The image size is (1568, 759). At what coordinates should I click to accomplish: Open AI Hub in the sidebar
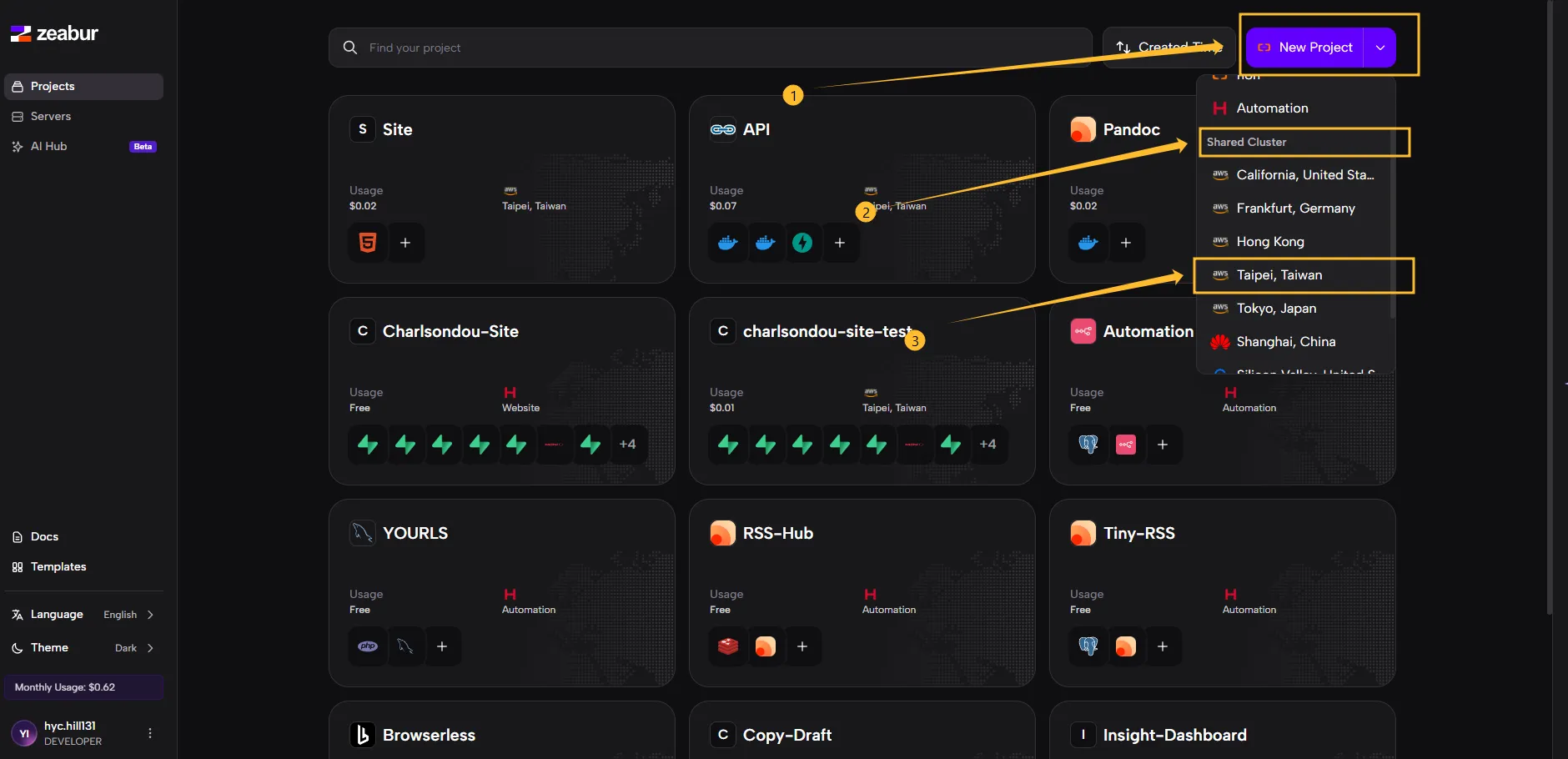[x=48, y=147]
